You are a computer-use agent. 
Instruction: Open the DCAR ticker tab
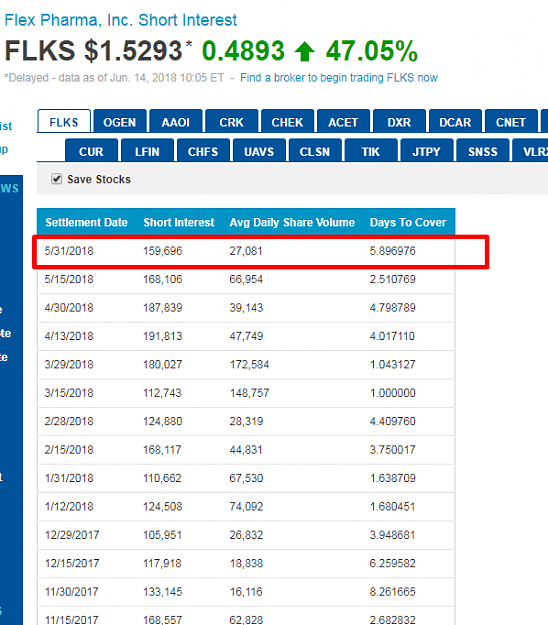455,121
